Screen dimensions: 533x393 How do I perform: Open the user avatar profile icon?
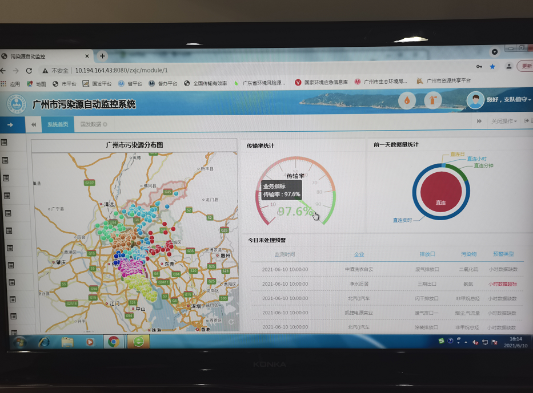pyautogui.click(x=475, y=100)
